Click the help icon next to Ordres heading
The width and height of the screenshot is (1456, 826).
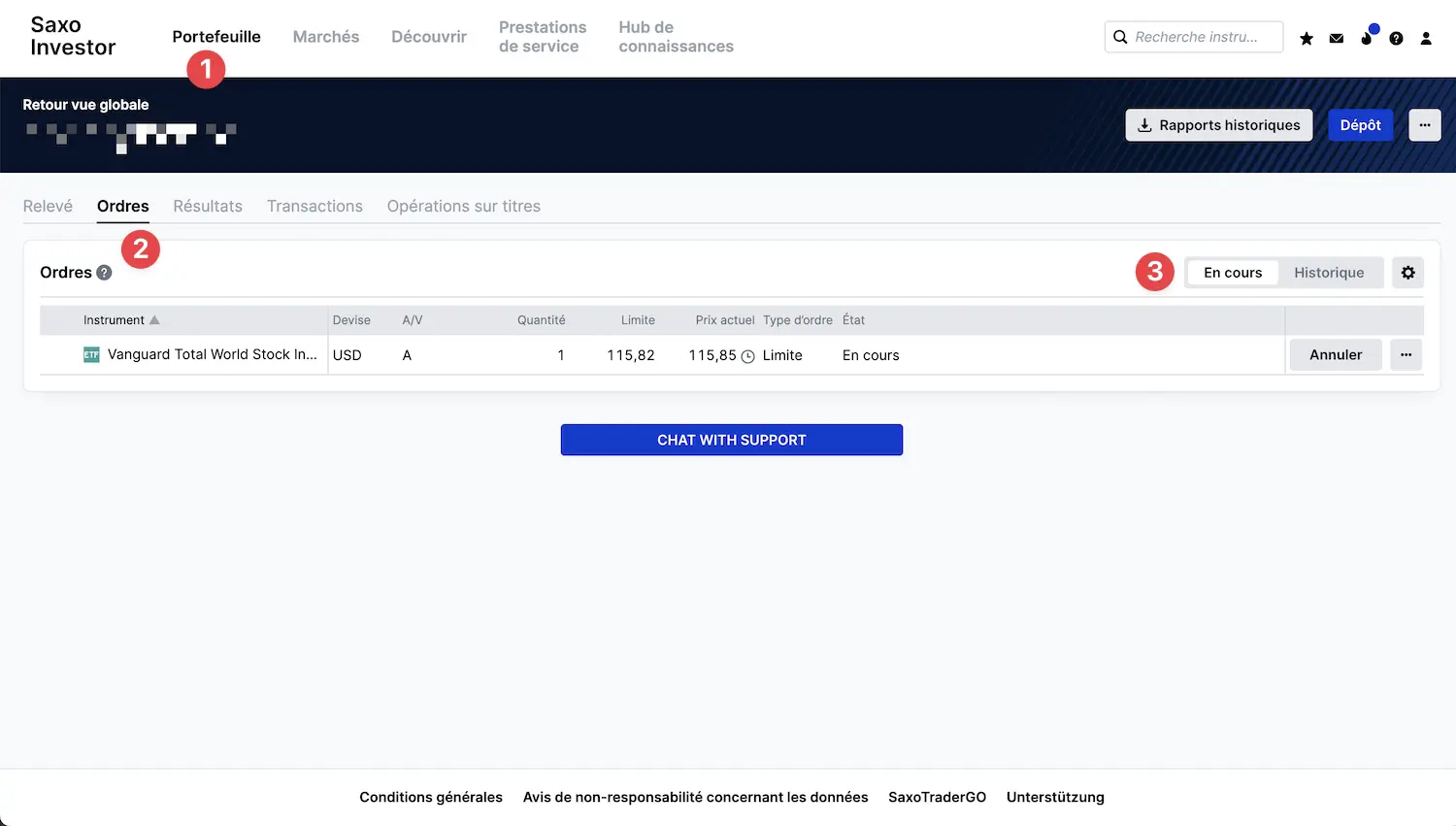tap(104, 273)
